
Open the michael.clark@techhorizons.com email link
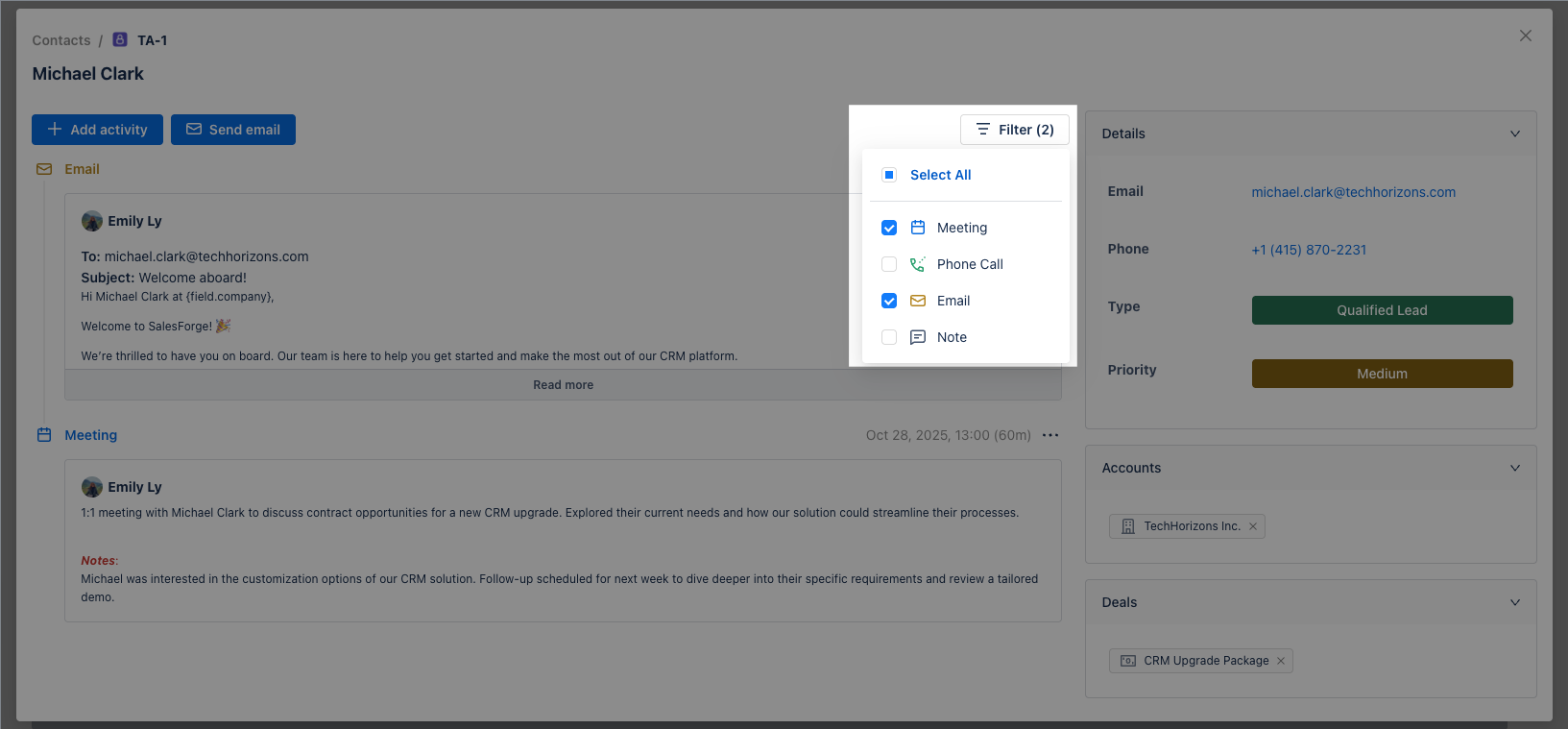(1353, 192)
